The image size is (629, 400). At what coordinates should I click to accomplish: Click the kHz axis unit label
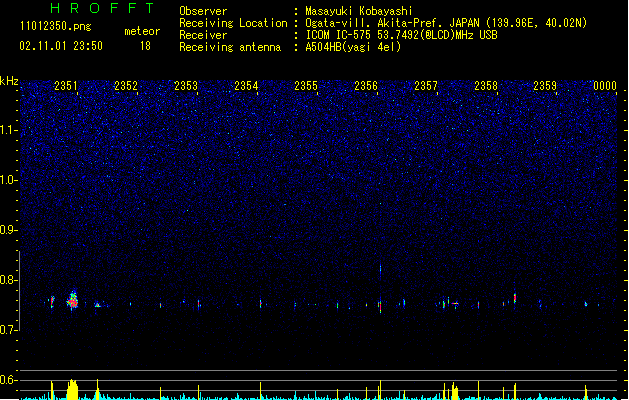click(x=9, y=81)
